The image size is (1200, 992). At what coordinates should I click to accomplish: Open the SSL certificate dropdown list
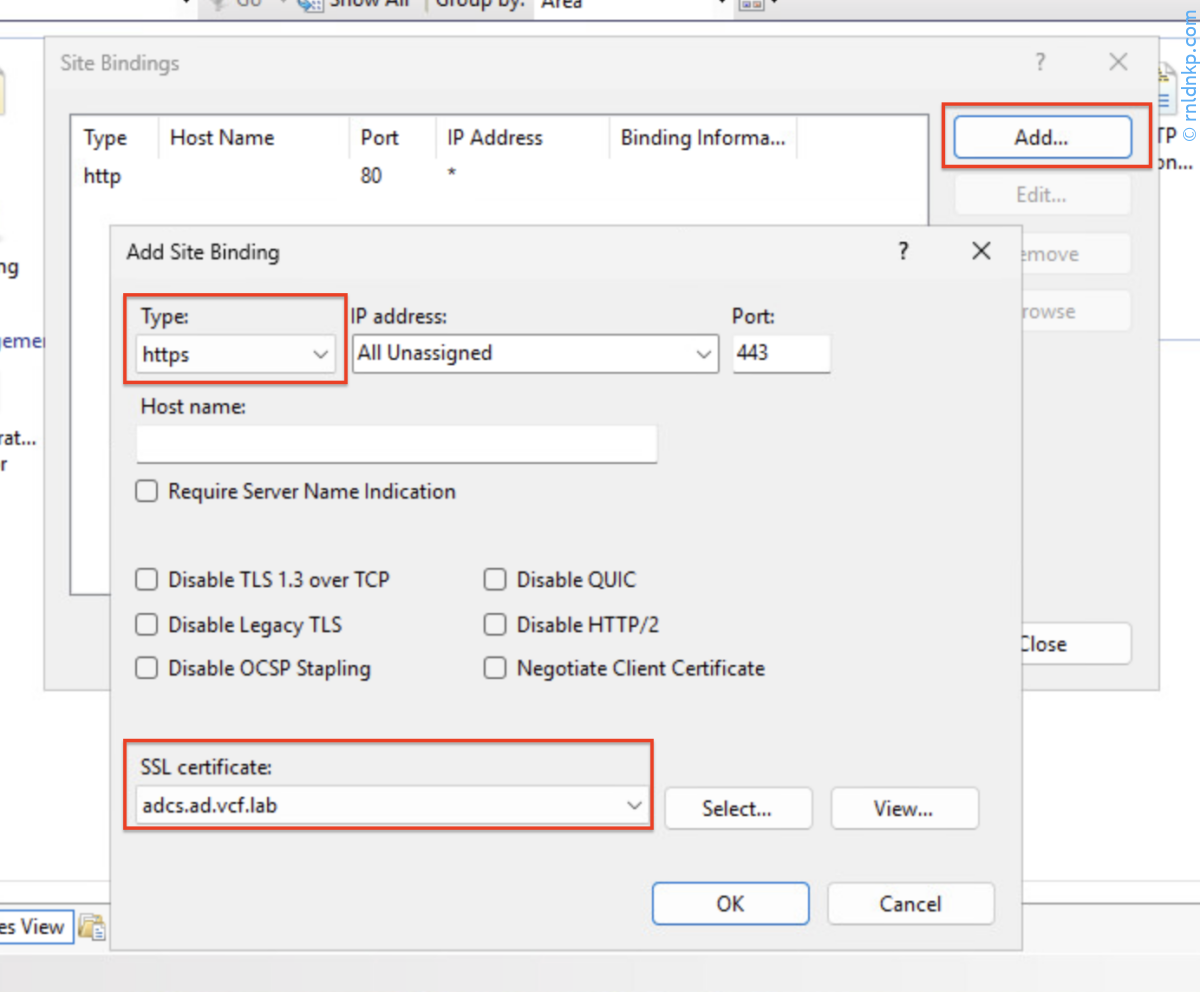(390, 806)
